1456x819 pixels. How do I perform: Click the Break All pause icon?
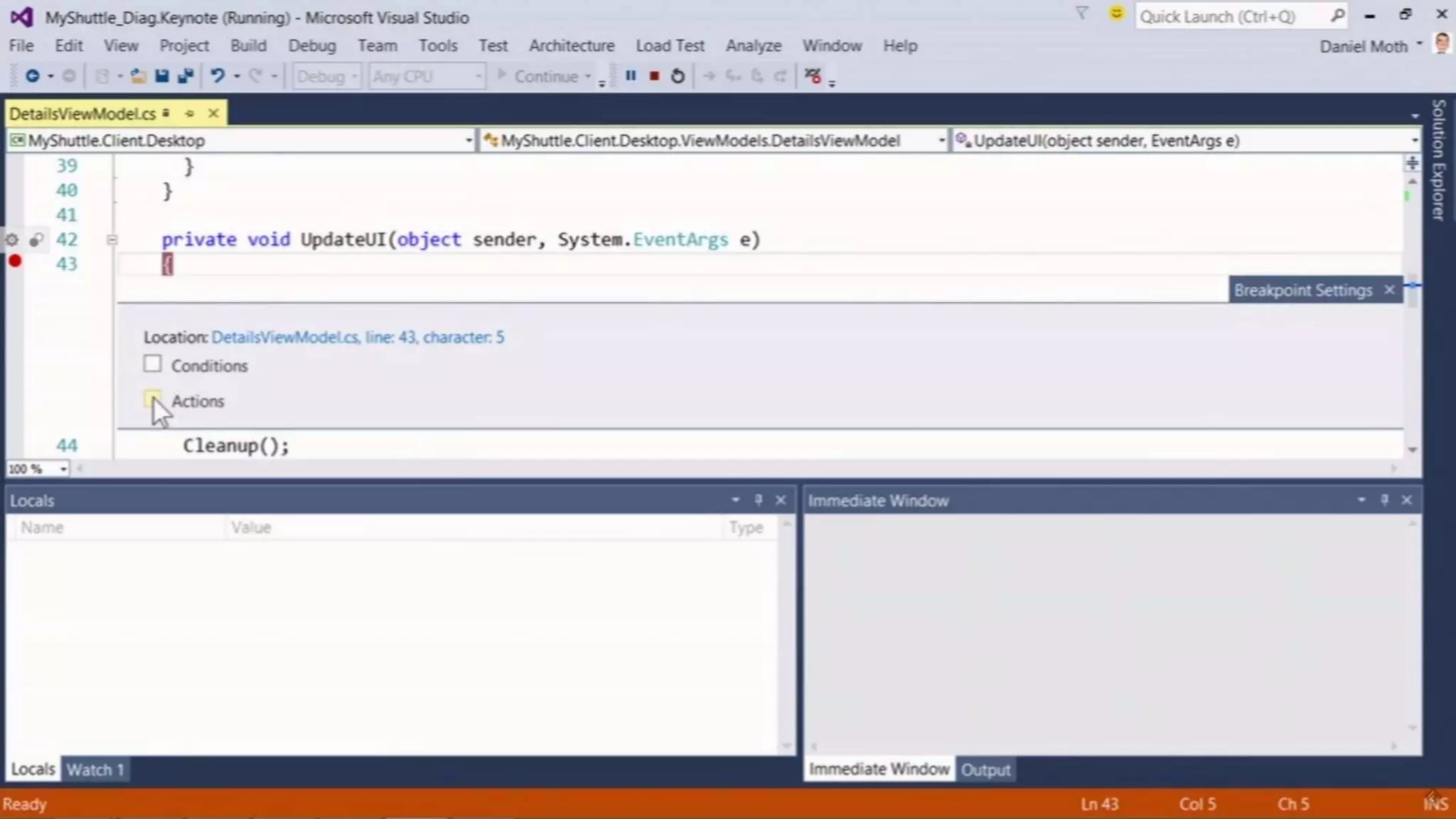(x=631, y=75)
